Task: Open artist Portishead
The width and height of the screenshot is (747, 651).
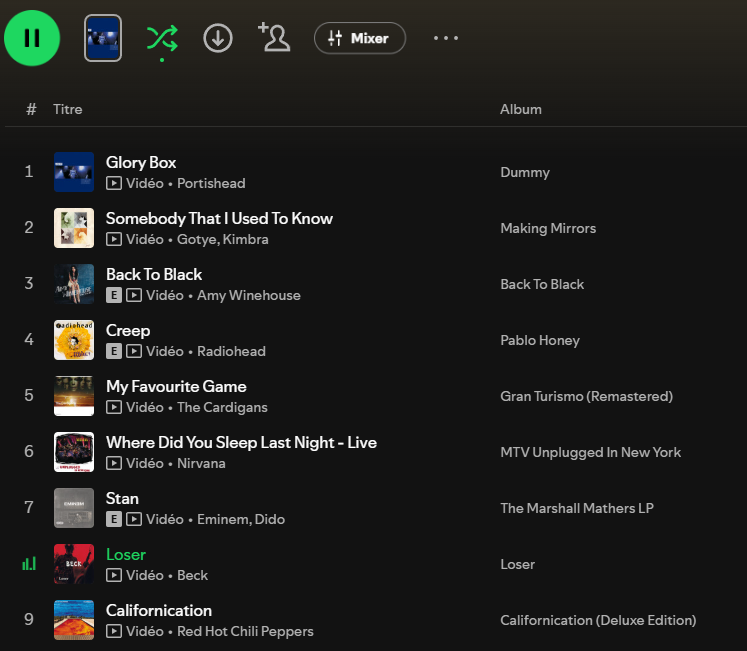Action: tap(211, 183)
